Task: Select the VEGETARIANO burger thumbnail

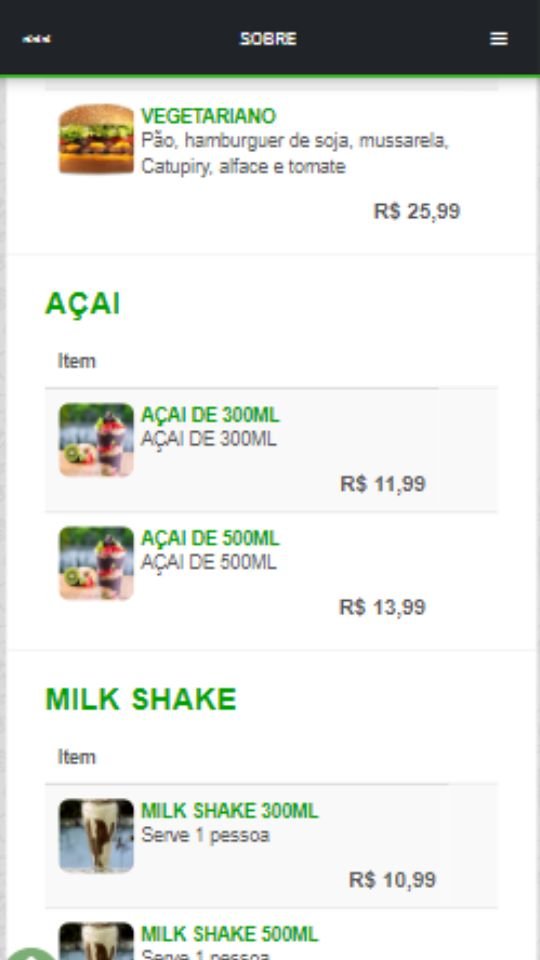Action: [x=96, y=139]
